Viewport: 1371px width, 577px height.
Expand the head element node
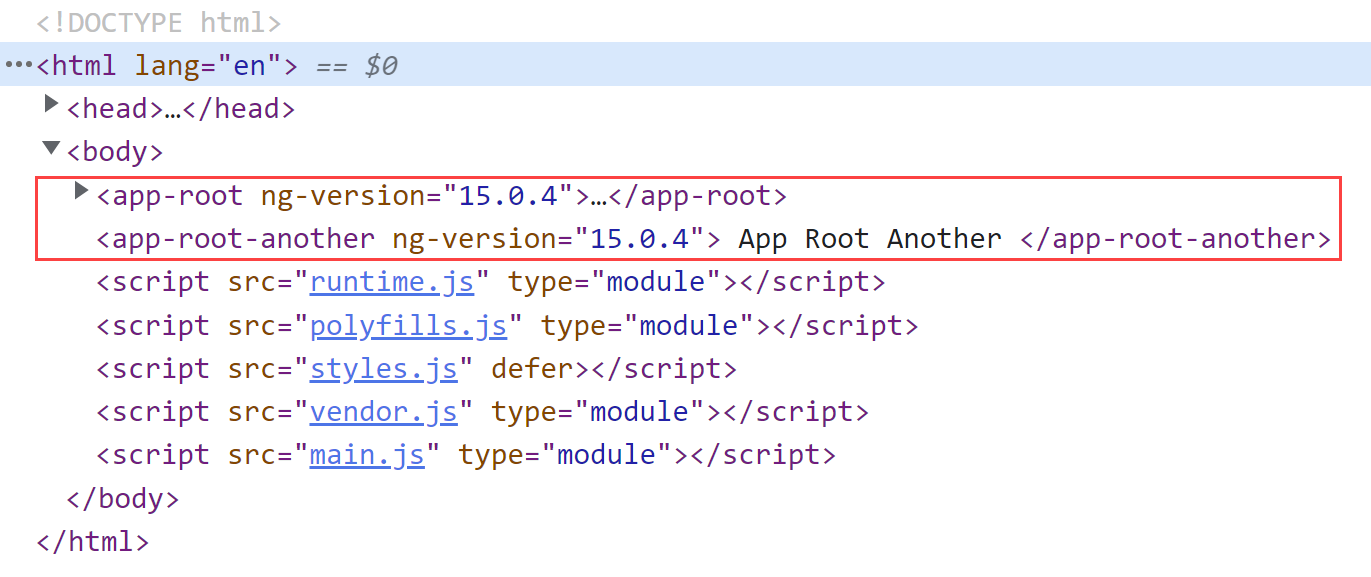pos(52,104)
